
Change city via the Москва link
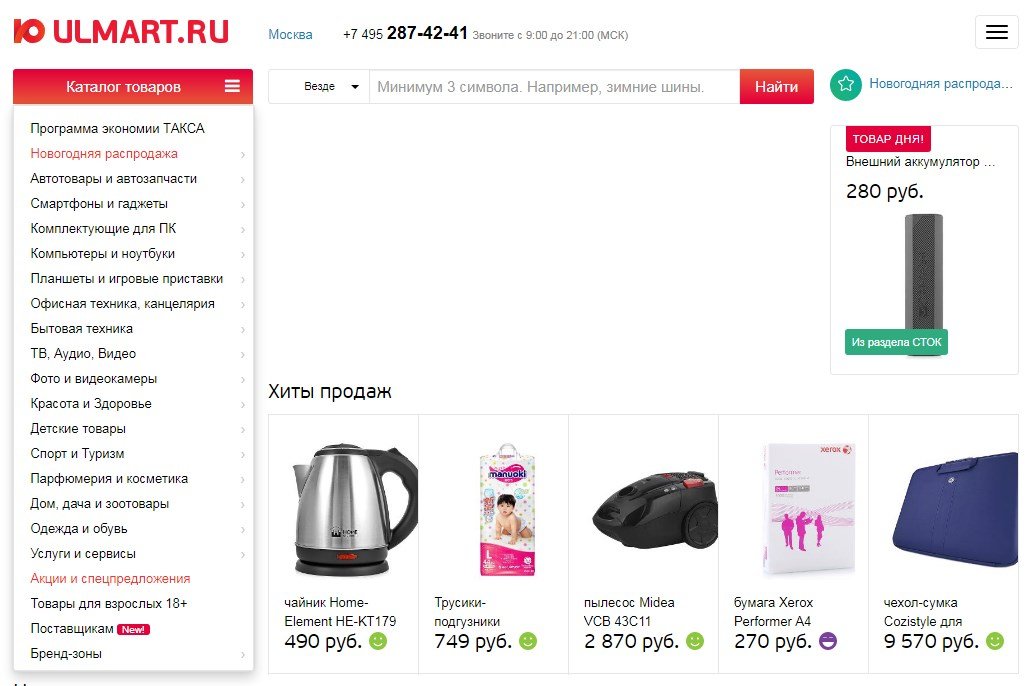tap(290, 34)
